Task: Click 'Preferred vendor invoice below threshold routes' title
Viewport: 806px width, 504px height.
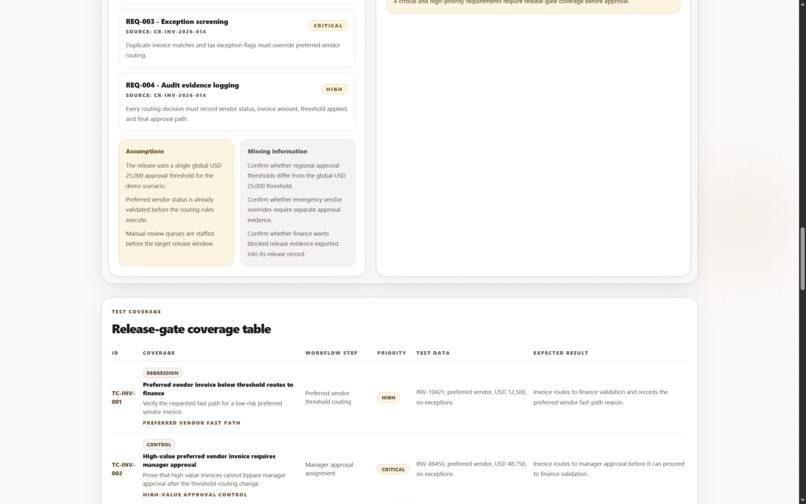Action: point(218,389)
